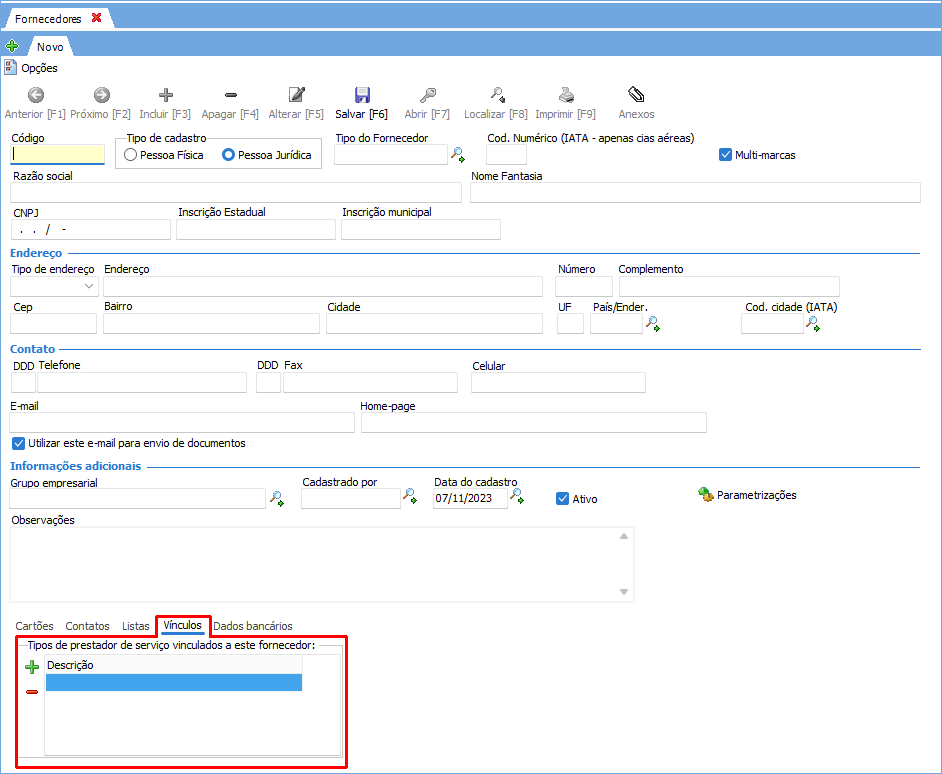Click the Imprimir [F9] printer icon

[x=566, y=95]
